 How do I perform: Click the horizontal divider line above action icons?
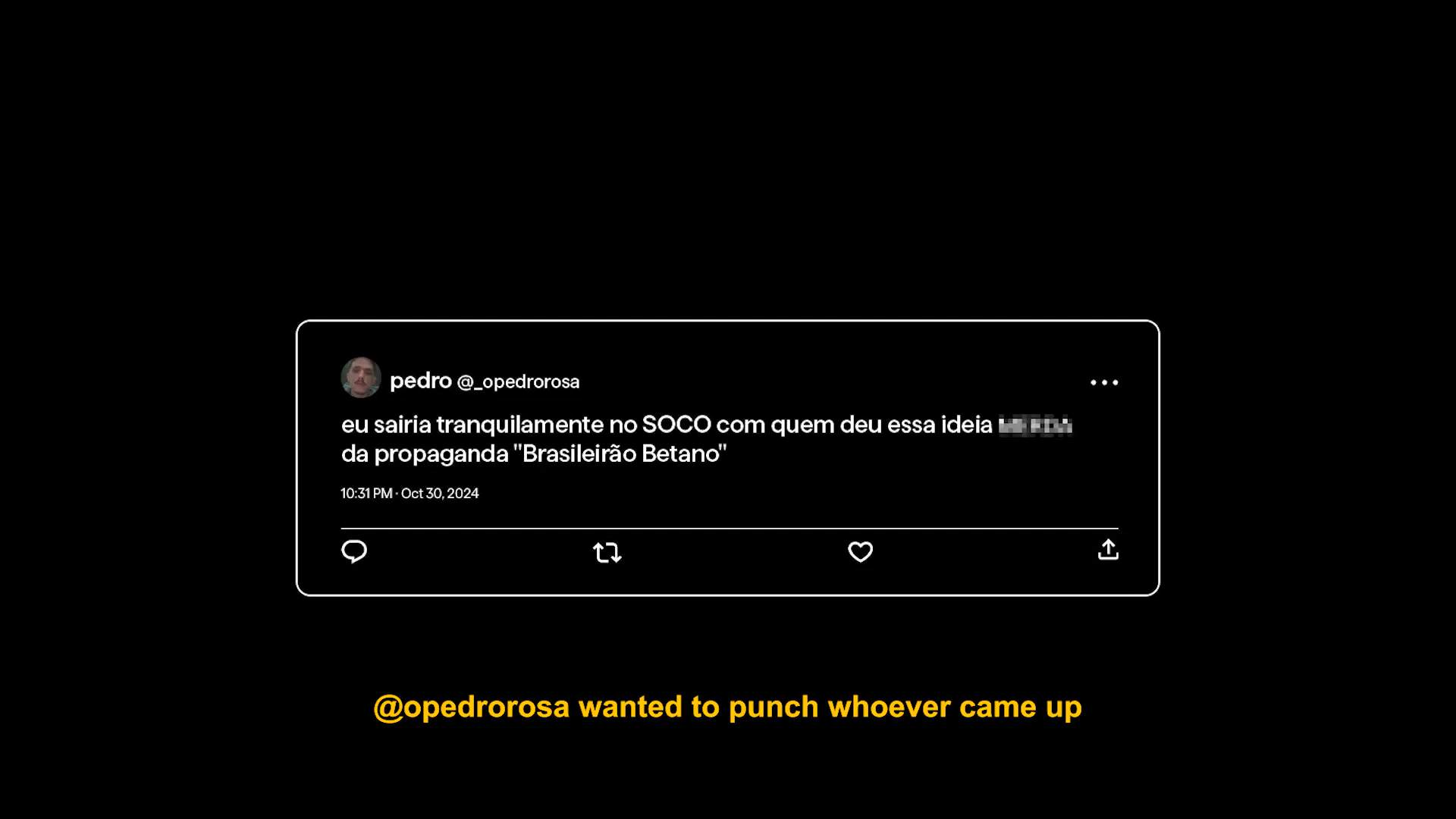(x=730, y=528)
